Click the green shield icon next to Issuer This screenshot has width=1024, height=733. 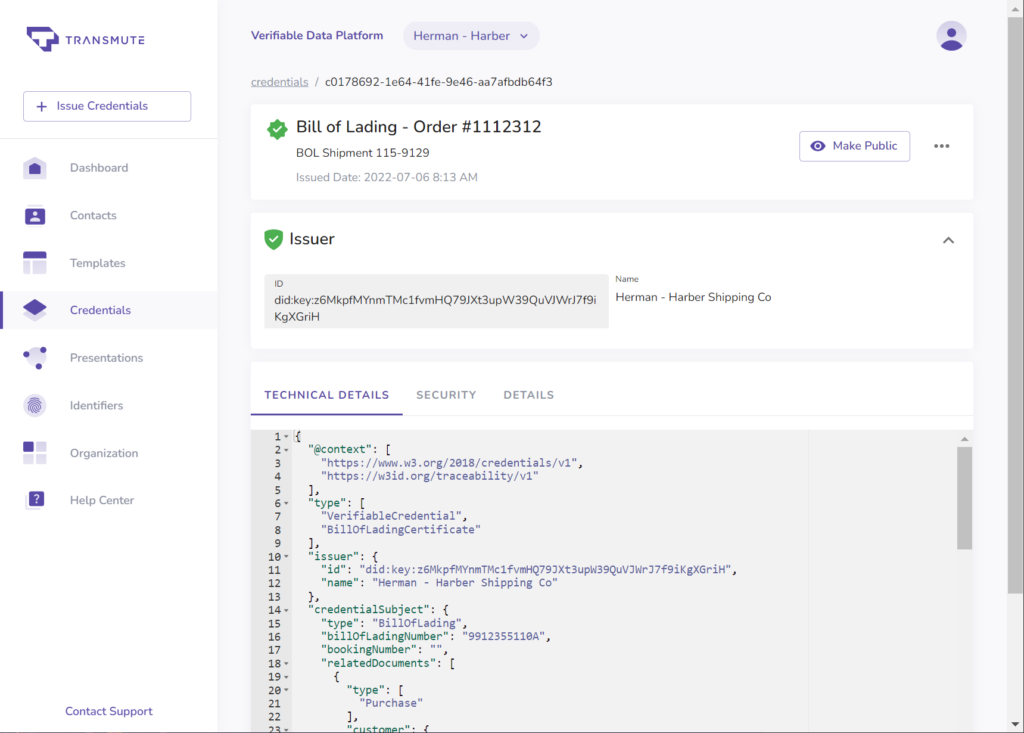274,239
